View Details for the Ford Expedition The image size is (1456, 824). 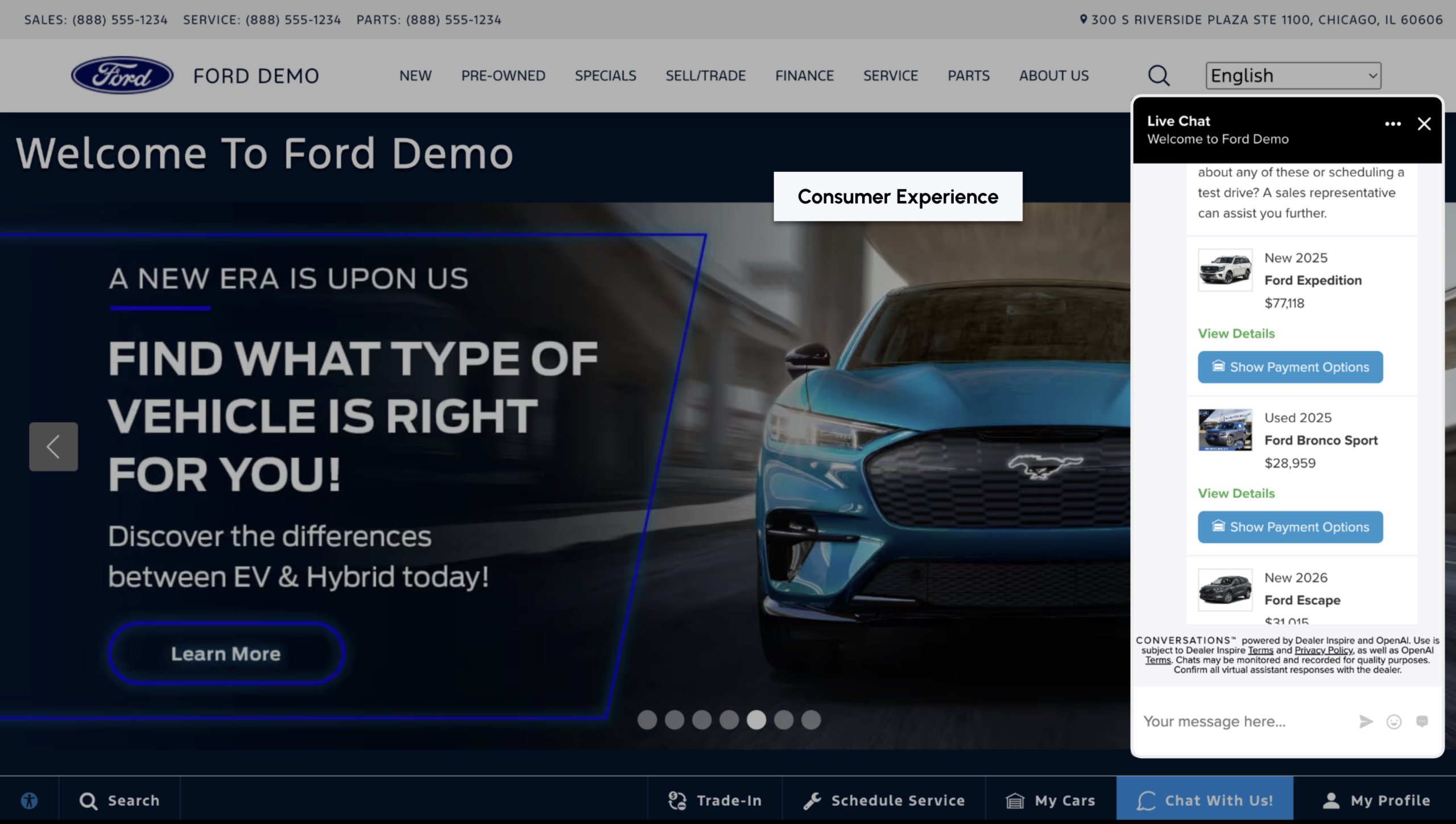pos(1236,333)
